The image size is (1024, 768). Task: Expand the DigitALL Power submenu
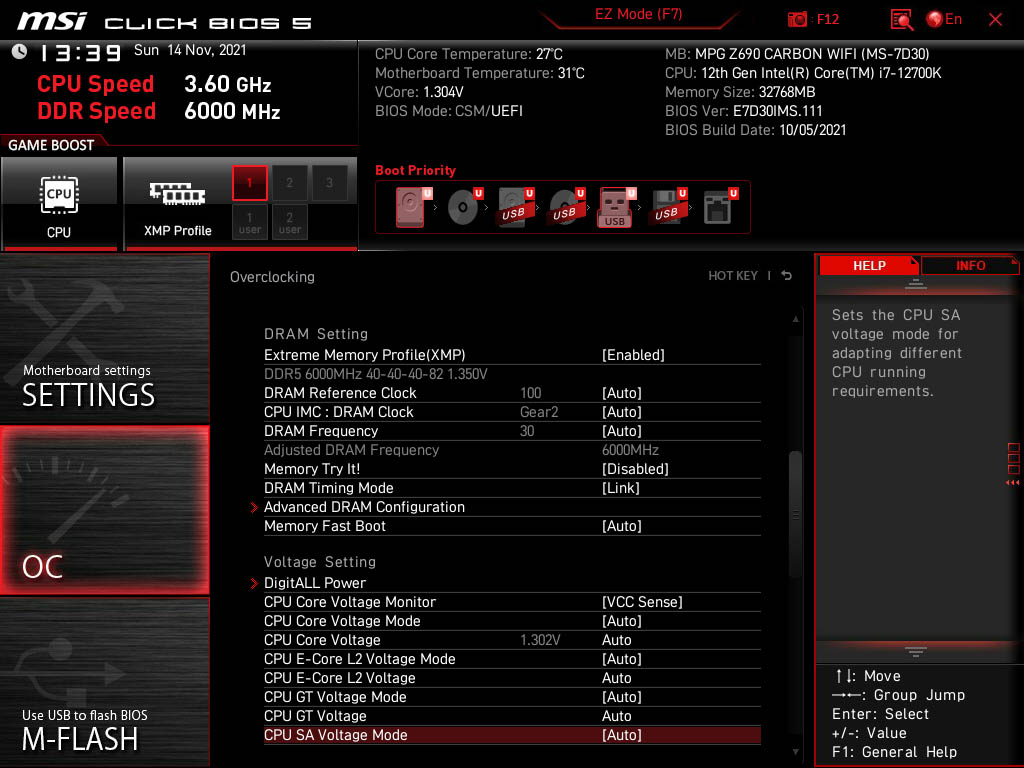tap(315, 583)
